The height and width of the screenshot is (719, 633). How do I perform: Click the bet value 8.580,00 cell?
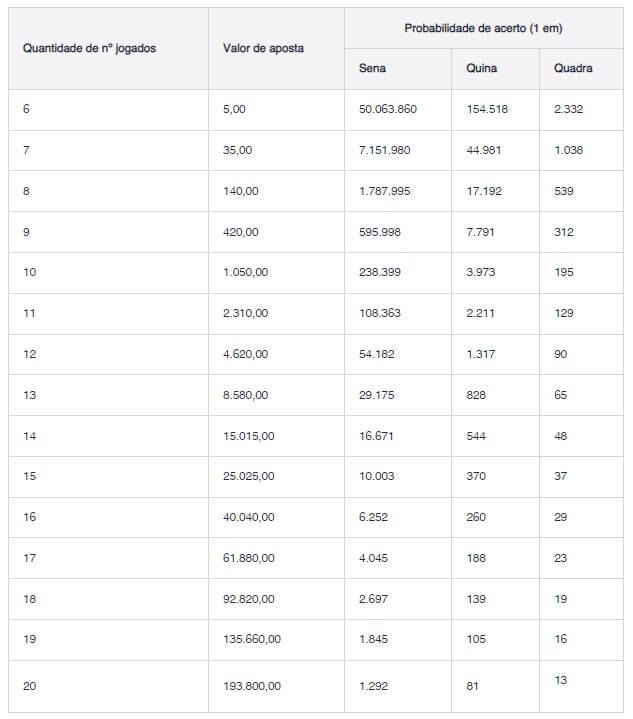pyautogui.click(x=245, y=395)
